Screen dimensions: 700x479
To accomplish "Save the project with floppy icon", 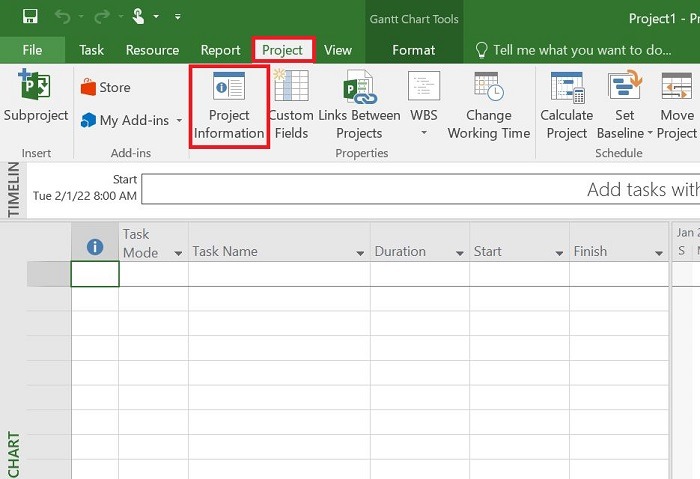I will click(30, 17).
